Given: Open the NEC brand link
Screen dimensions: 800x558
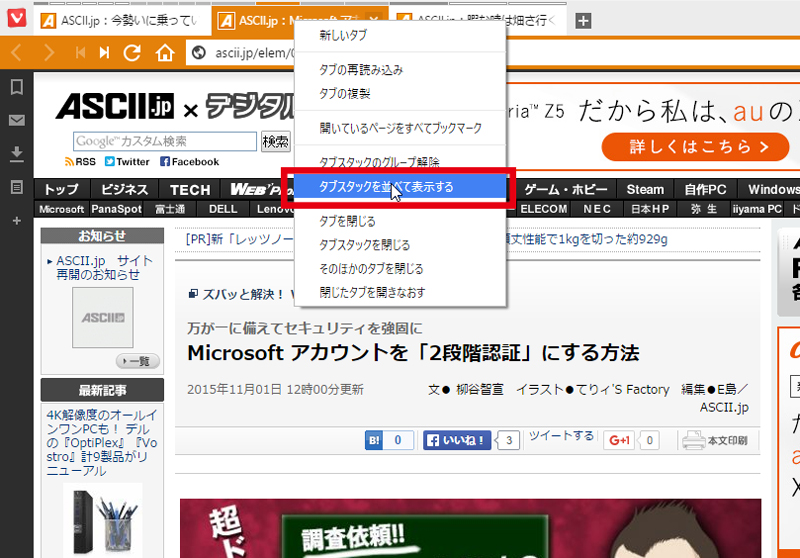Looking at the screenshot, I should (596, 209).
